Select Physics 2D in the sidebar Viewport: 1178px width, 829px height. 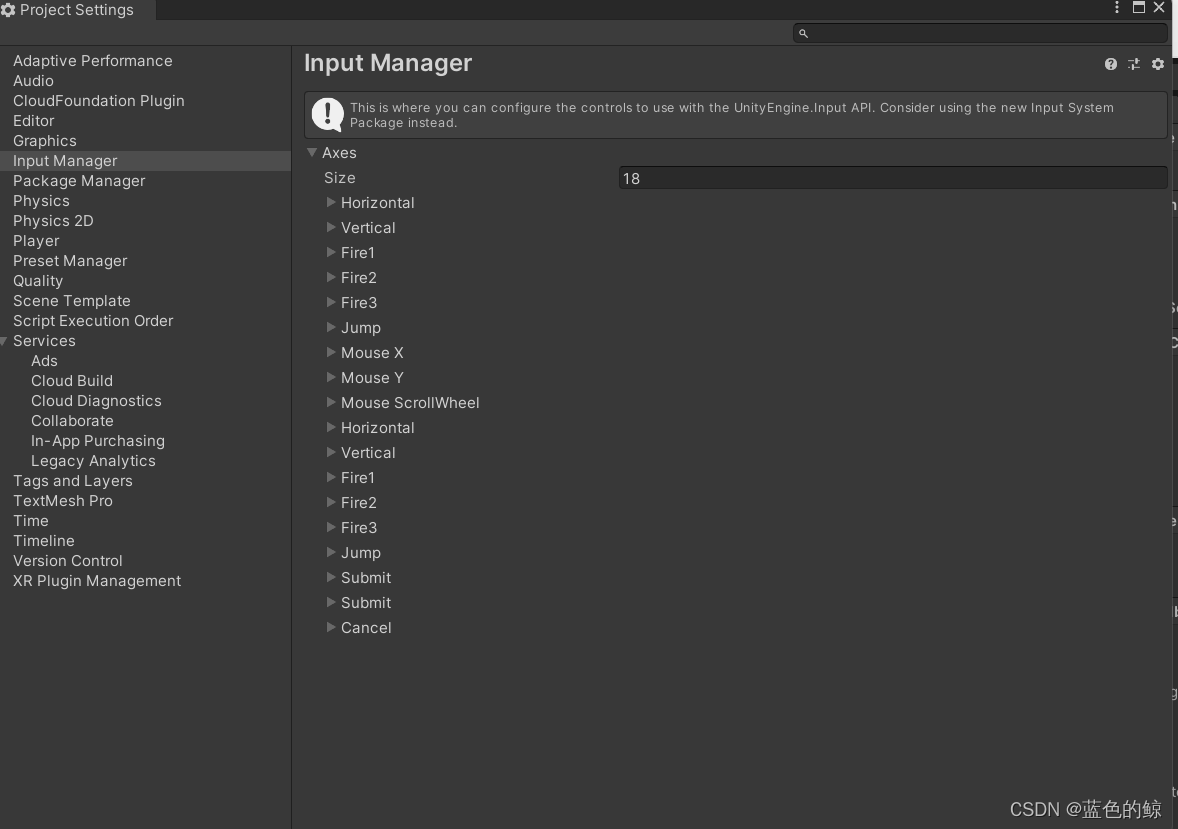[x=52, y=220]
